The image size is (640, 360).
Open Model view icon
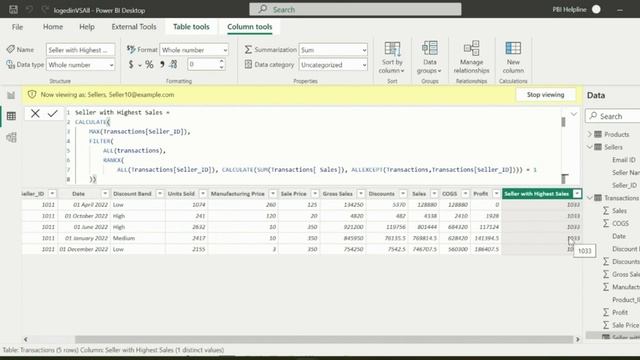click(11, 137)
